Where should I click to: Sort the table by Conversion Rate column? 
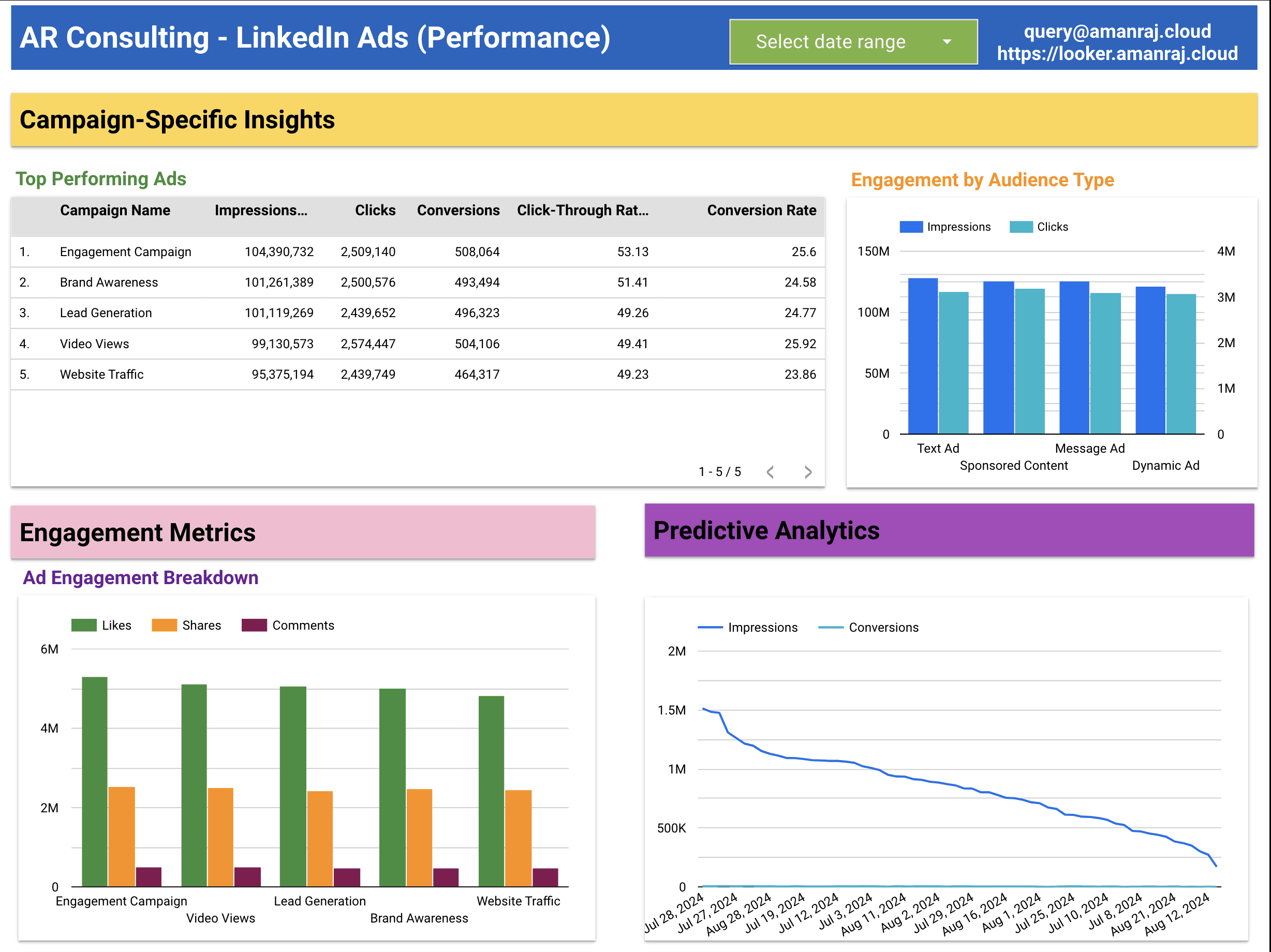click(761, 210)
